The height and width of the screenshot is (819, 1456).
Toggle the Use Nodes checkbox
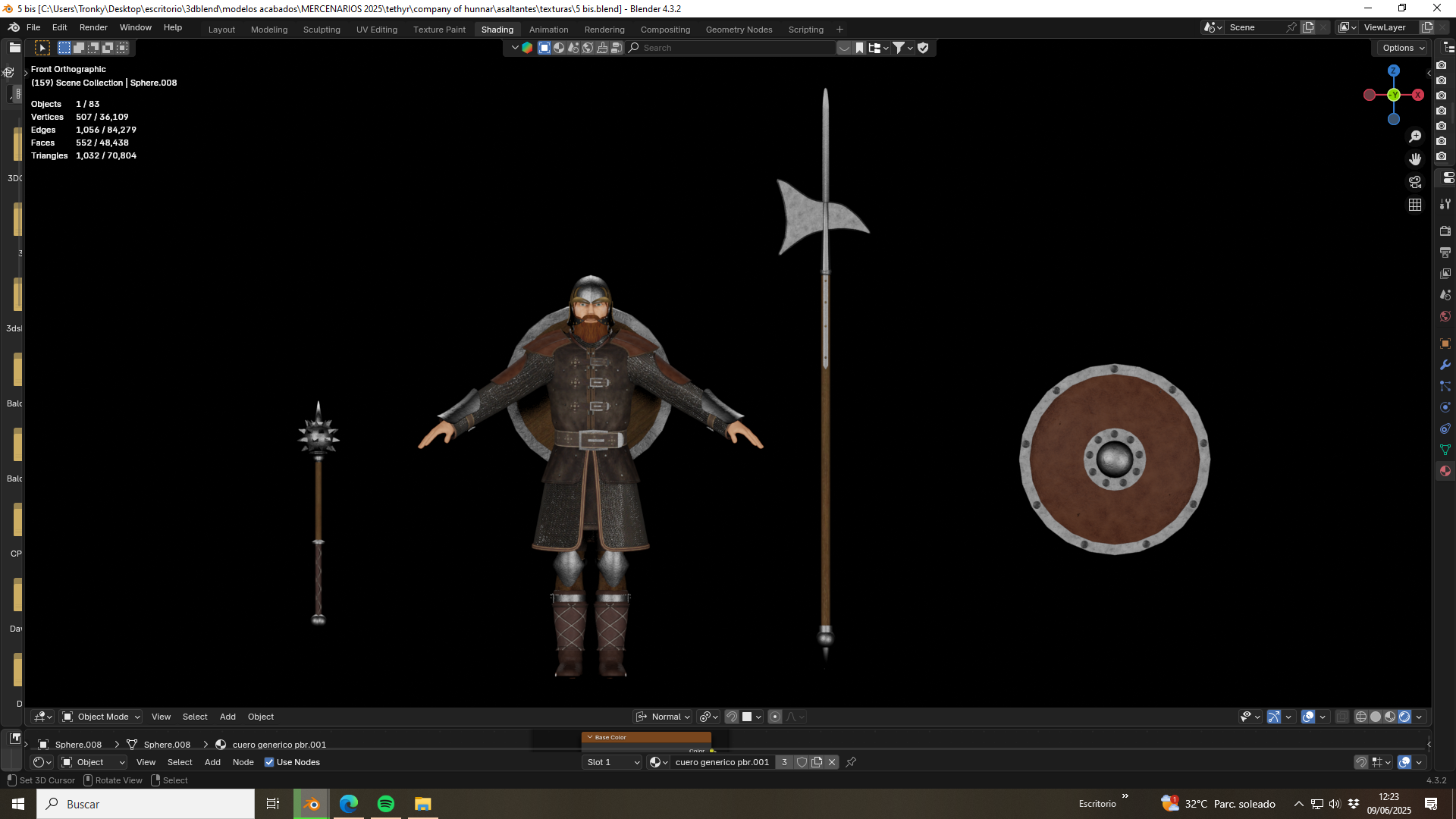[x=269, y=762]
